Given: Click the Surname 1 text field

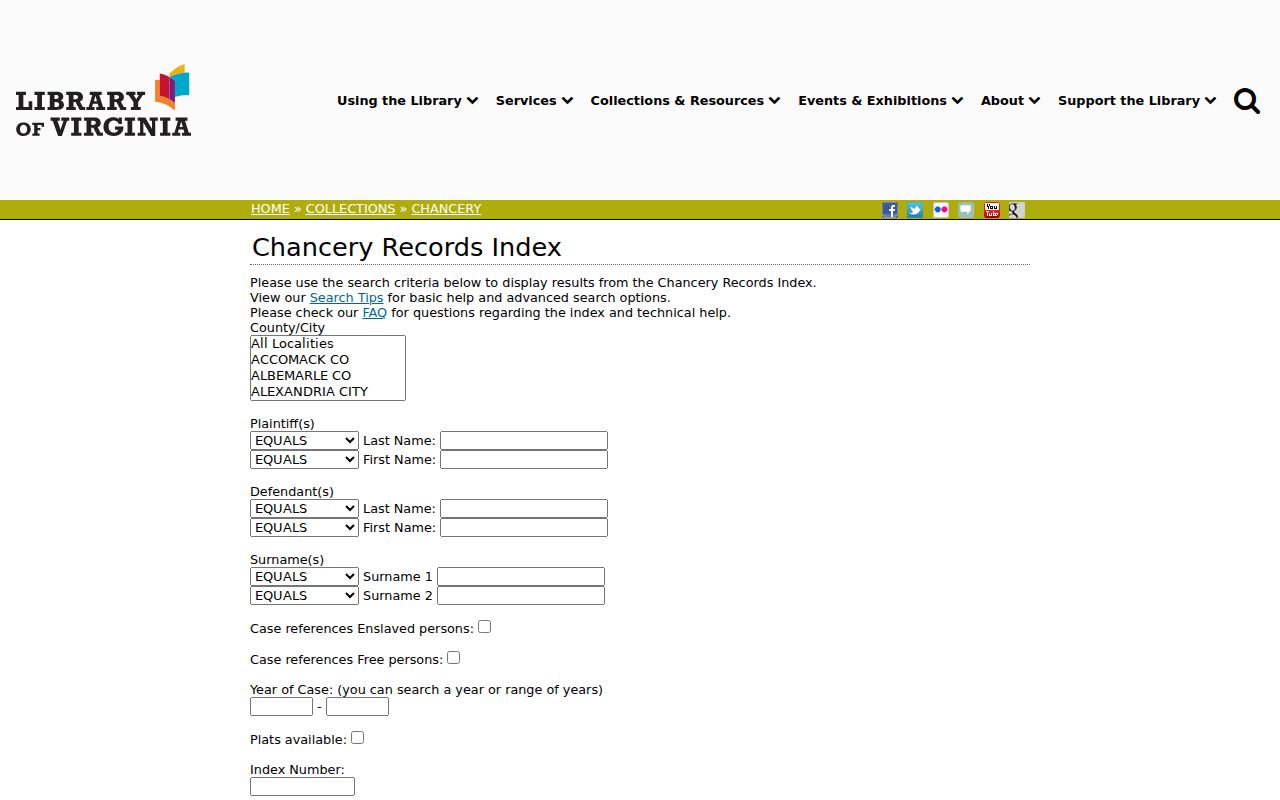Looking at the screenshot, I should point(521,577).
